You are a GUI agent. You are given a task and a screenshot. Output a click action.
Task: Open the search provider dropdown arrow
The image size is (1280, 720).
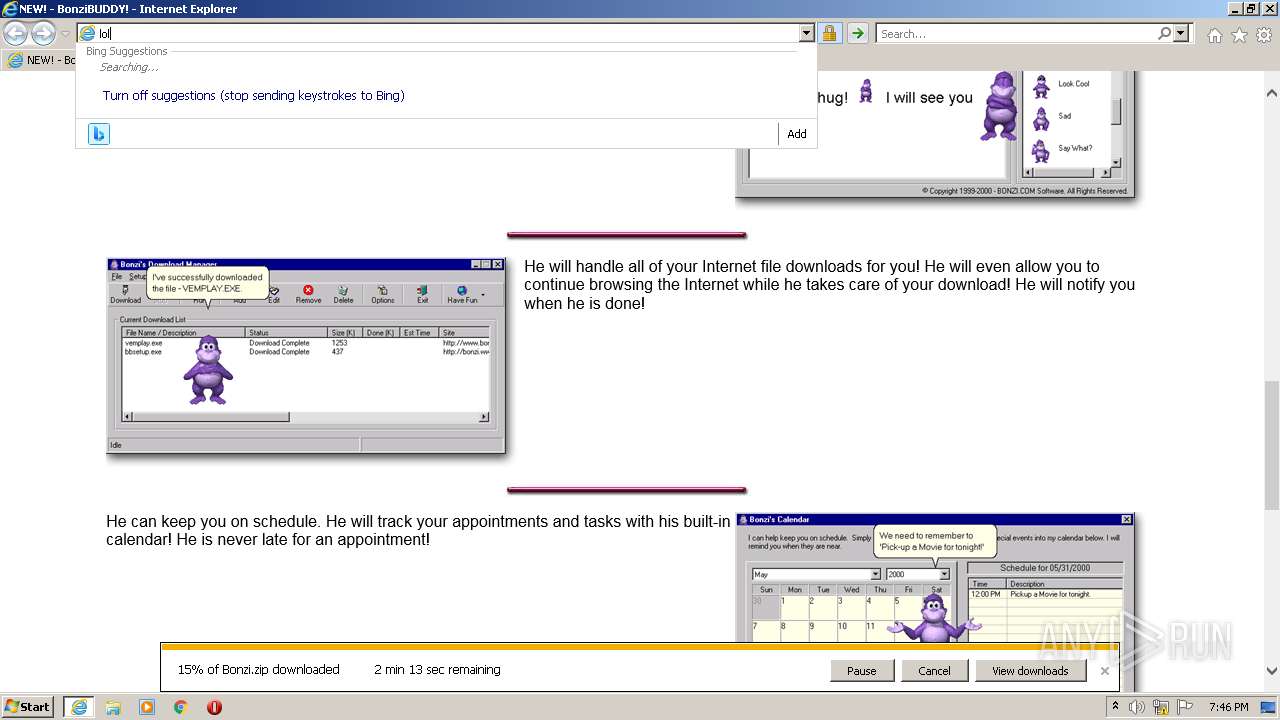click(1181, 33)
